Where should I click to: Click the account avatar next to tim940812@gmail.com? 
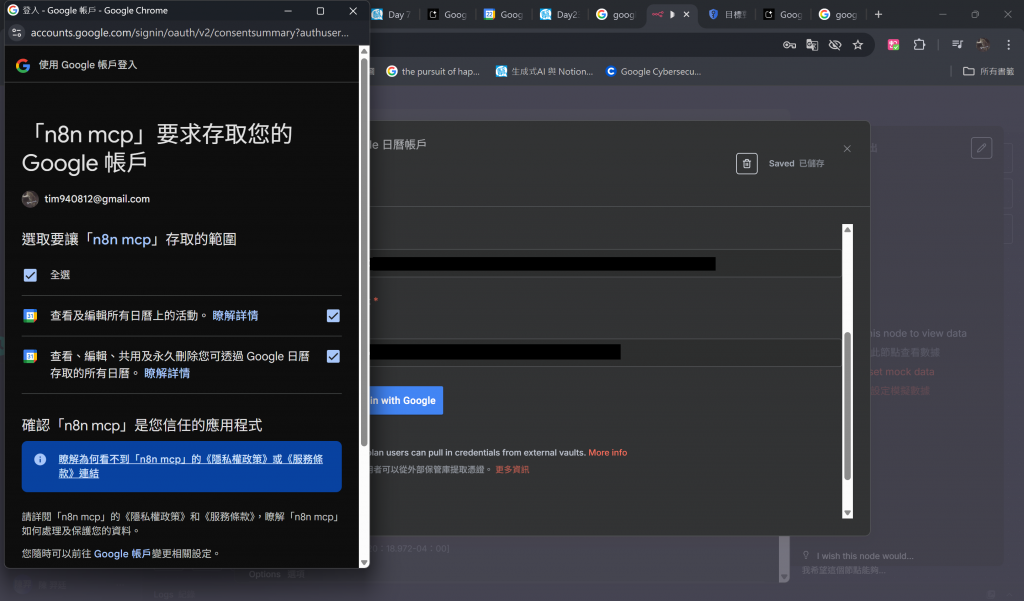(30, 199)
